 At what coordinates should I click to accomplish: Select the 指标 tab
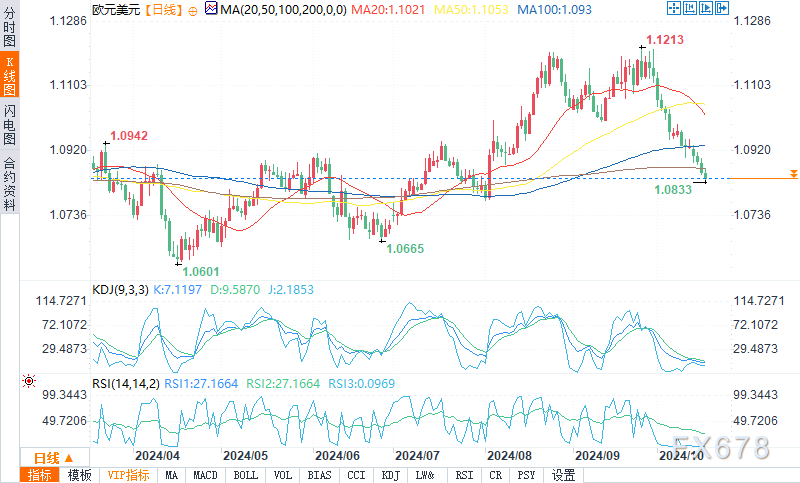tap(40, 475)
